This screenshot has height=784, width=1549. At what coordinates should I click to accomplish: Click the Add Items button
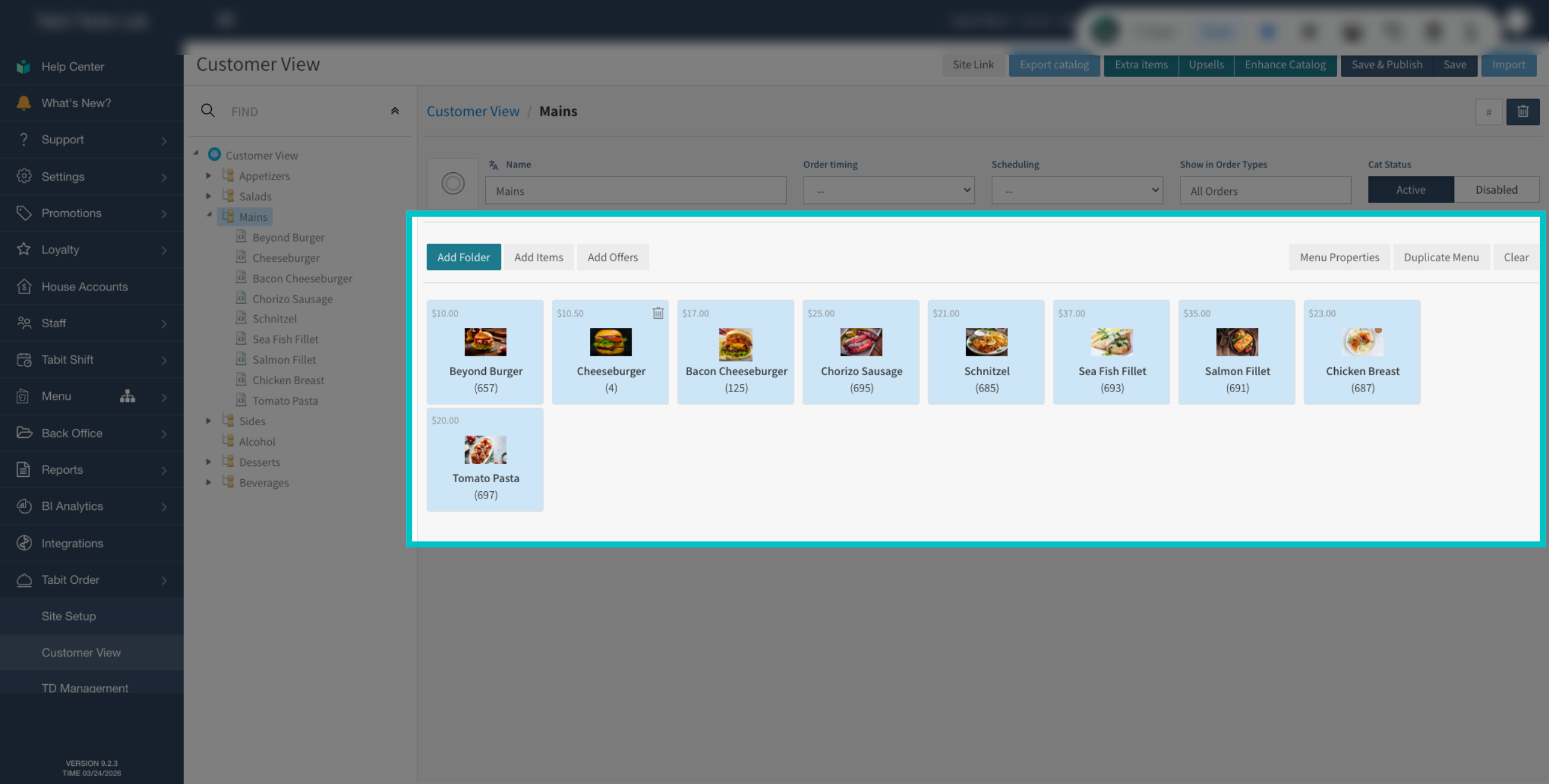point(539,257)
